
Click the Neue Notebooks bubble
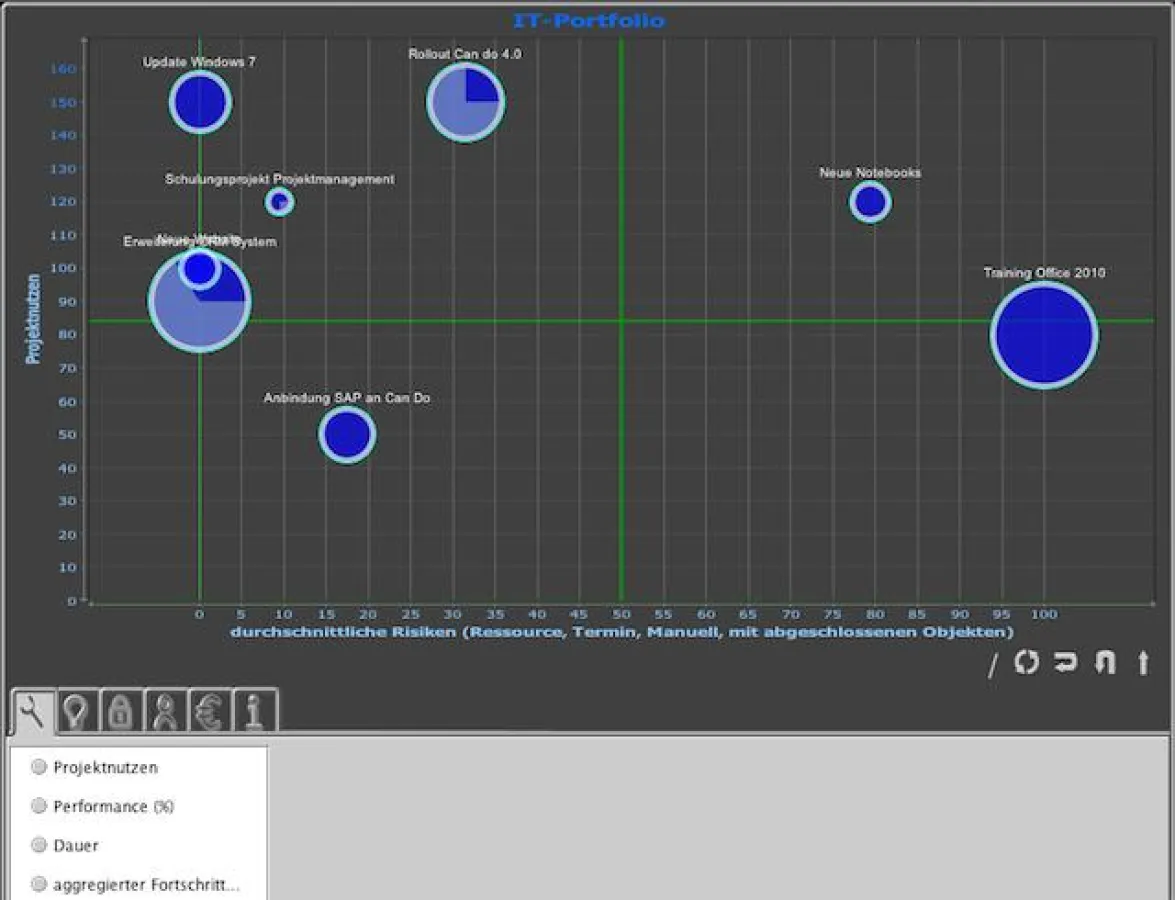pyautogui.click(x=869, y=200)
